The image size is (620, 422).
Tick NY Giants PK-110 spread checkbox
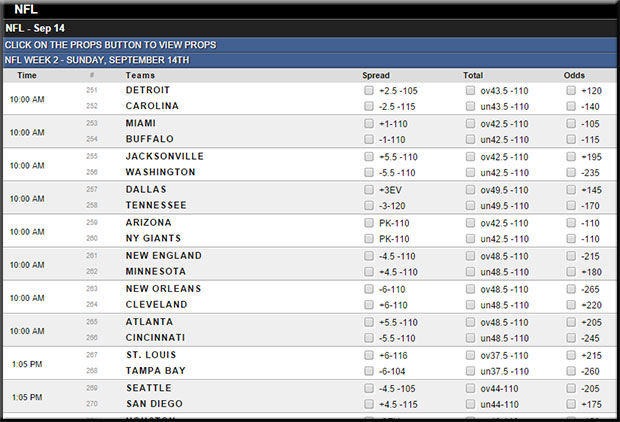(369, 239)
